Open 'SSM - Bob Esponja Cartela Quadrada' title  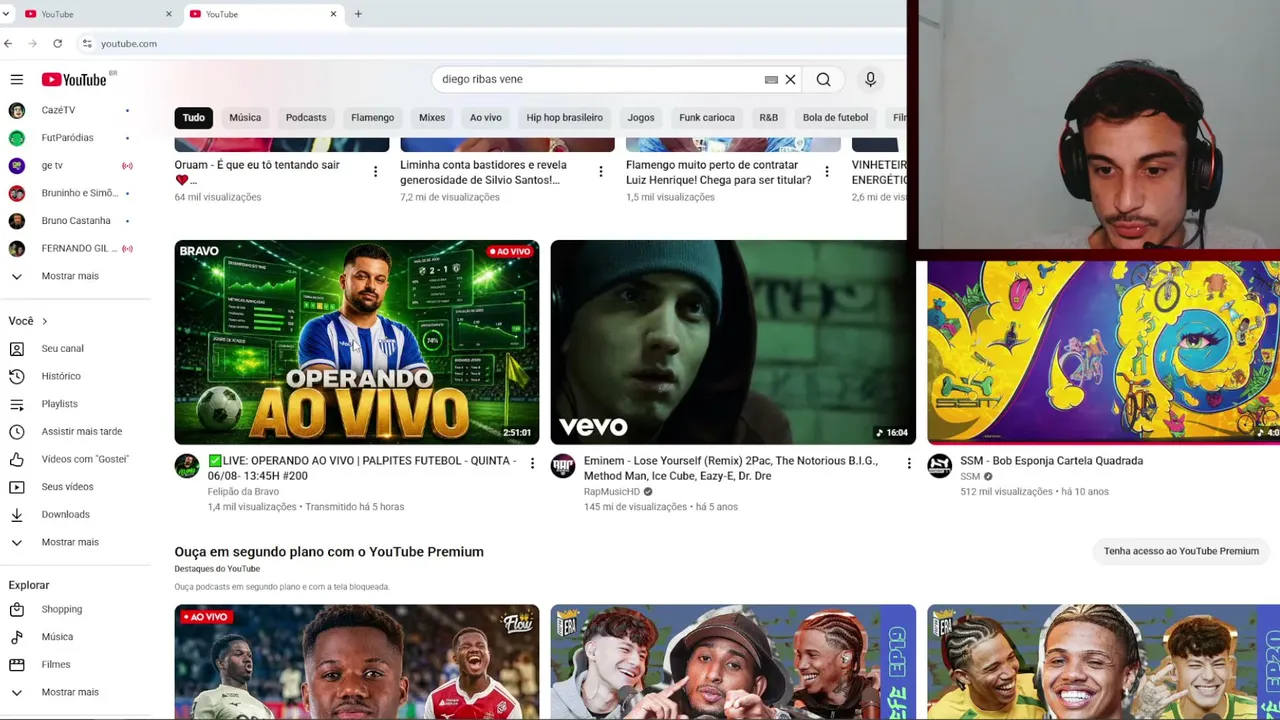tap(1051, 461)
